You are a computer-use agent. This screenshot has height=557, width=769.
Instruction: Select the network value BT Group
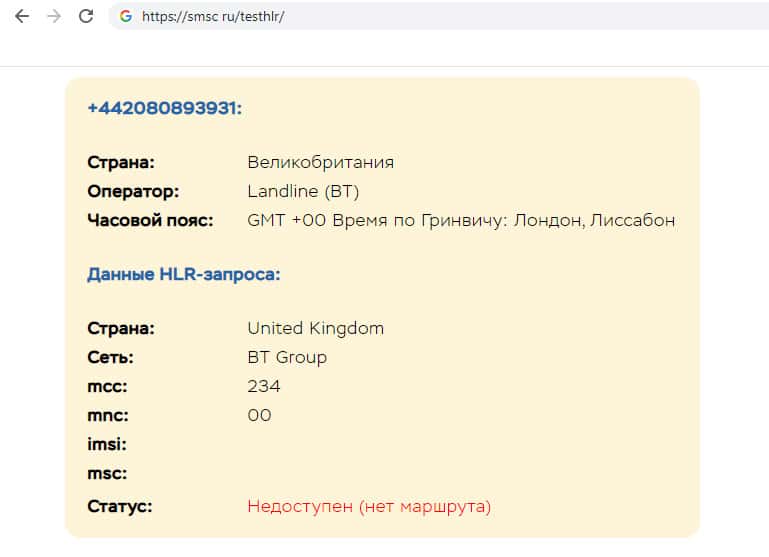[x=287, y=357]
